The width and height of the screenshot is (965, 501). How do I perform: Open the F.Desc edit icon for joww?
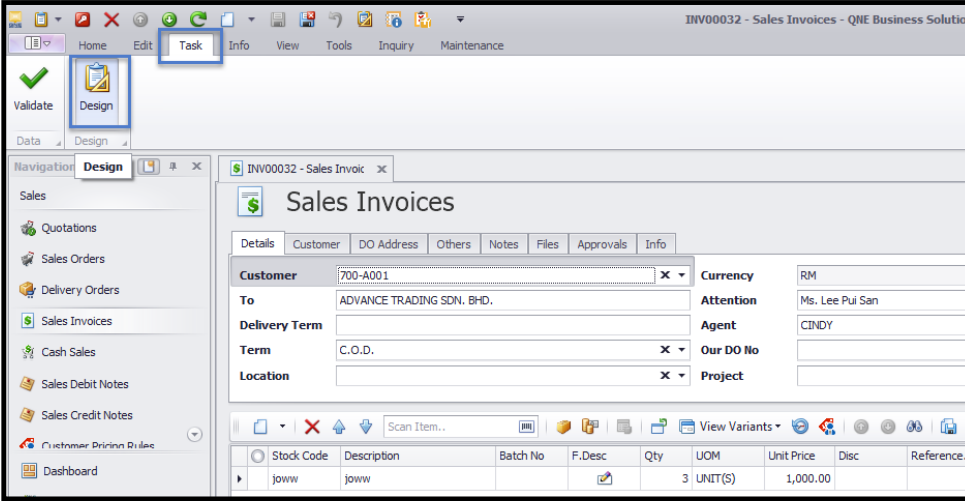[x=604, y=479]
